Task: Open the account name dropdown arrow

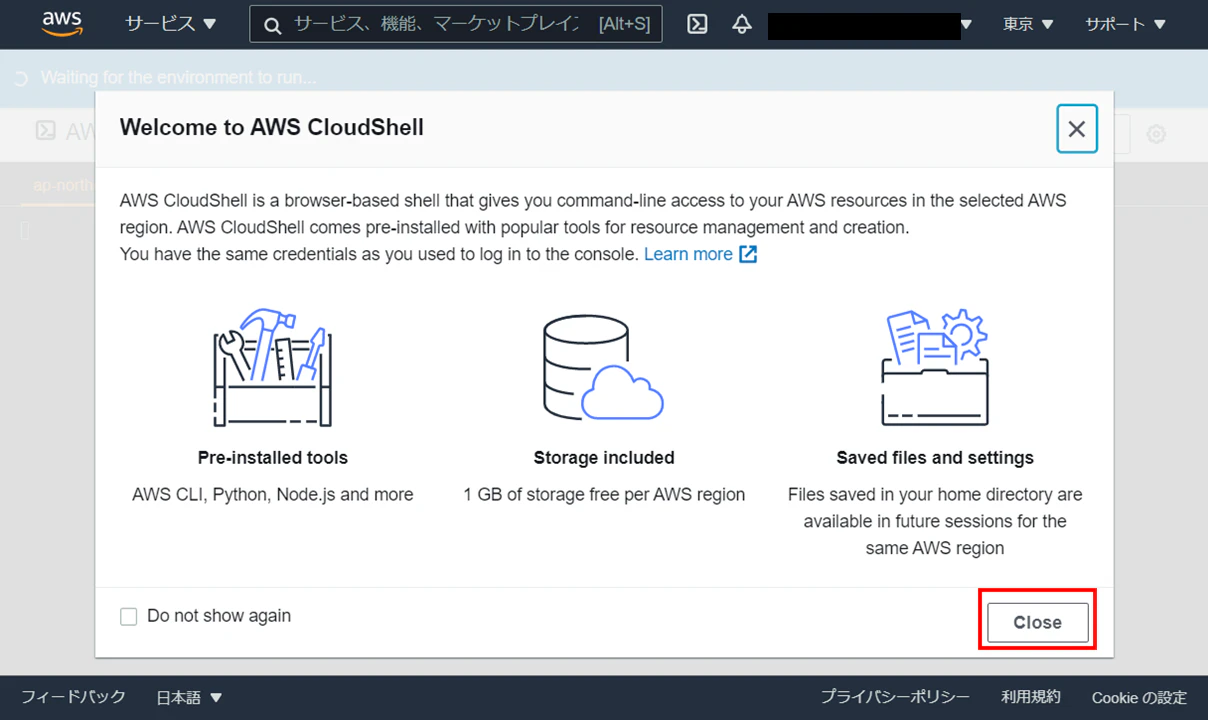Action: click(x=966, y=25)
